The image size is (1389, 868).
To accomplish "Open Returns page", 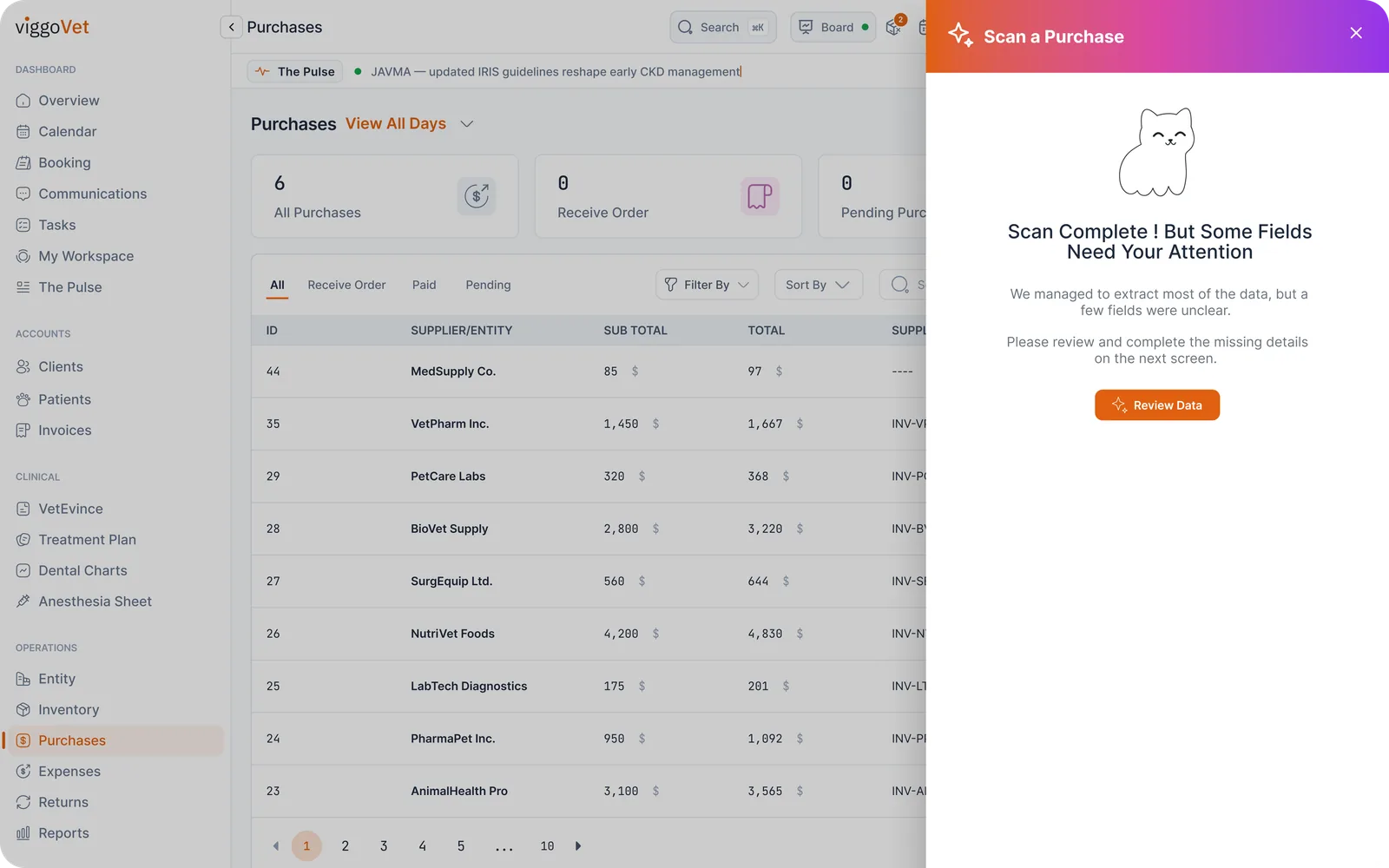I will (x=52, y=803).
